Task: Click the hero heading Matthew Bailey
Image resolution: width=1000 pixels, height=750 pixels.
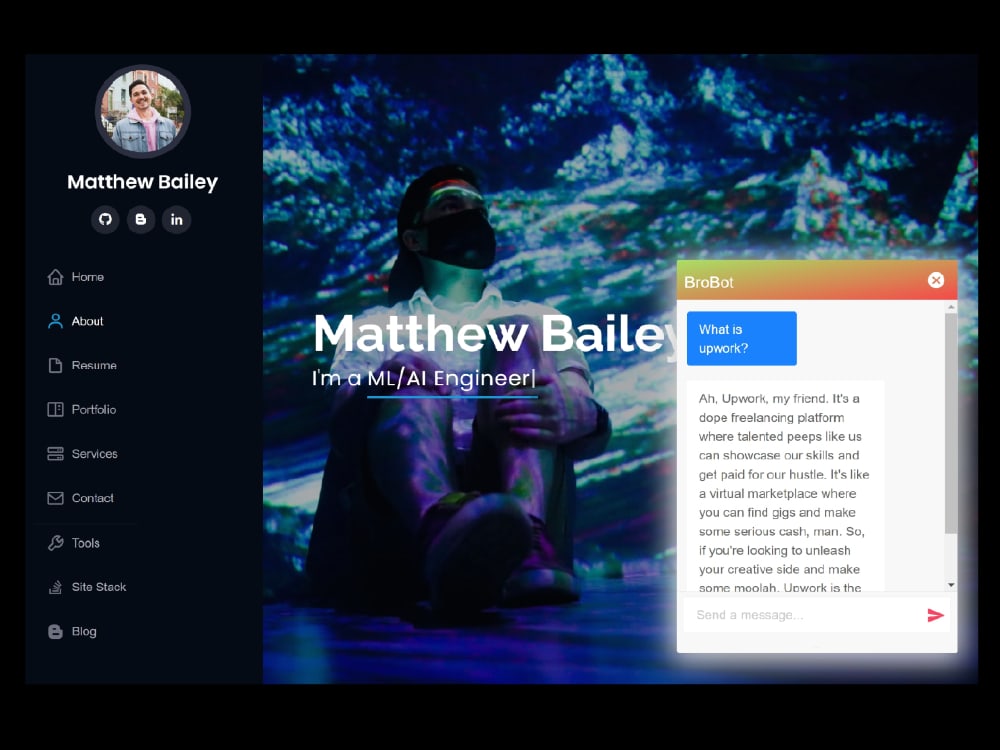Action: click(x=496, y=334)
